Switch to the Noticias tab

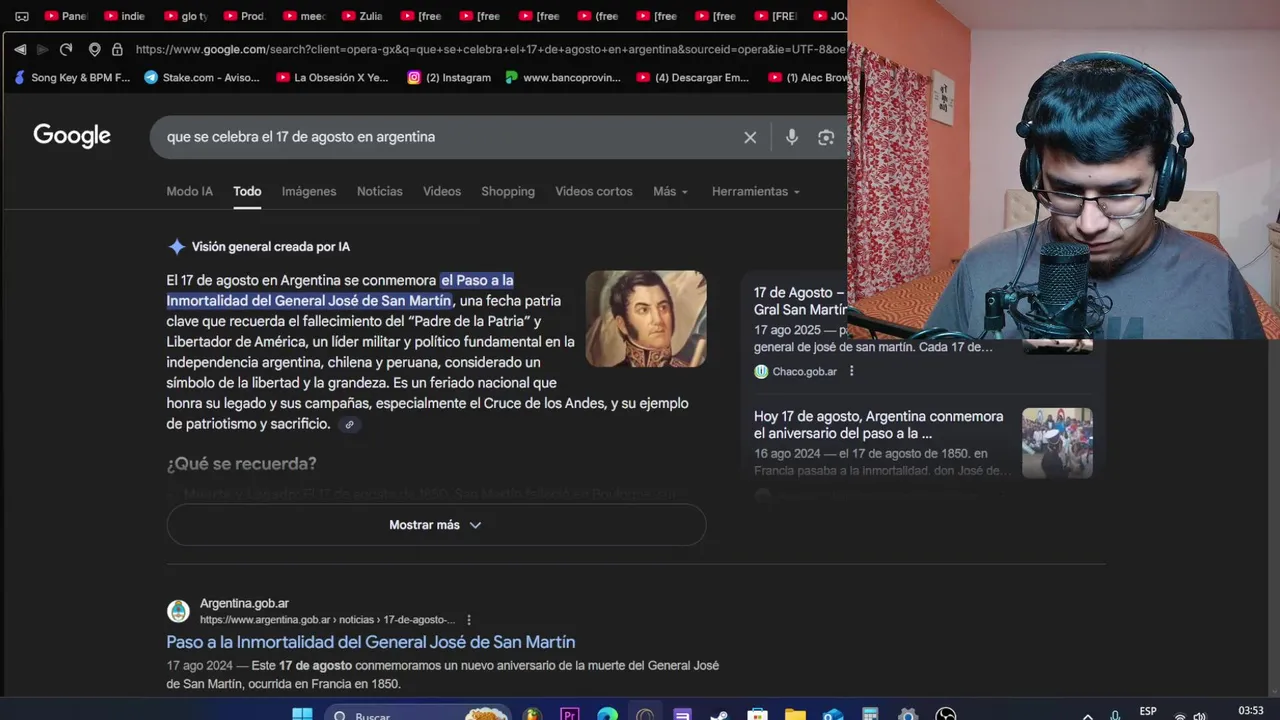(x=380, y=191)
